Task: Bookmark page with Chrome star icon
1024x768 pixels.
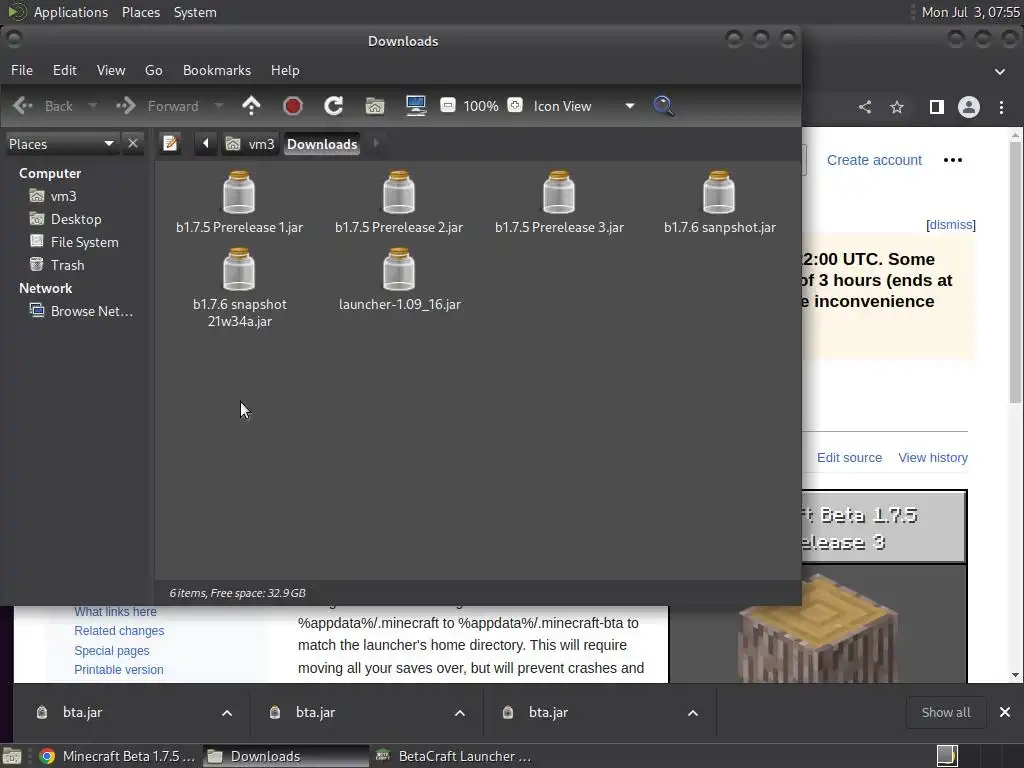Action: (x=897, y=107)
